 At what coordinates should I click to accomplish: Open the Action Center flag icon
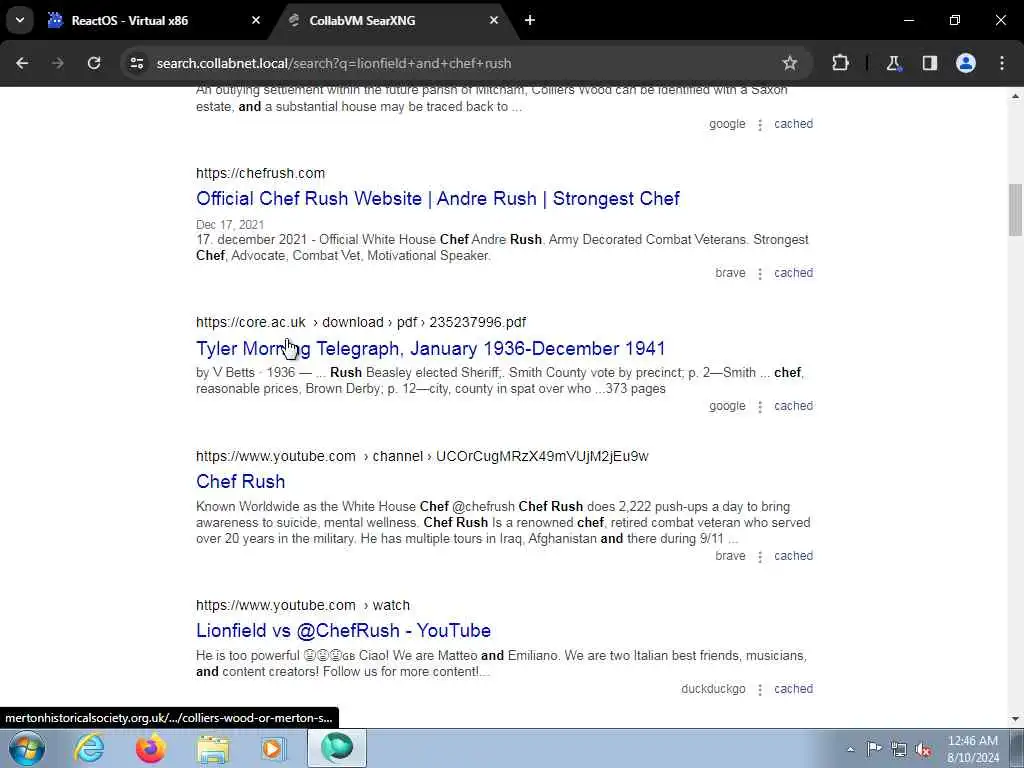pos(874,749)
